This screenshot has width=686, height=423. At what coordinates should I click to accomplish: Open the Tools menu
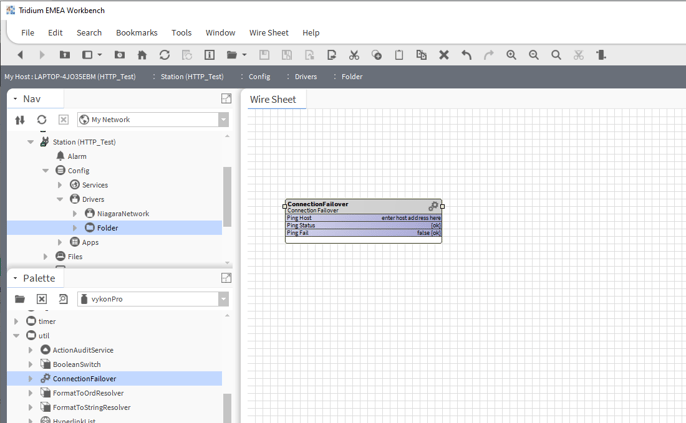pos(182,33)
